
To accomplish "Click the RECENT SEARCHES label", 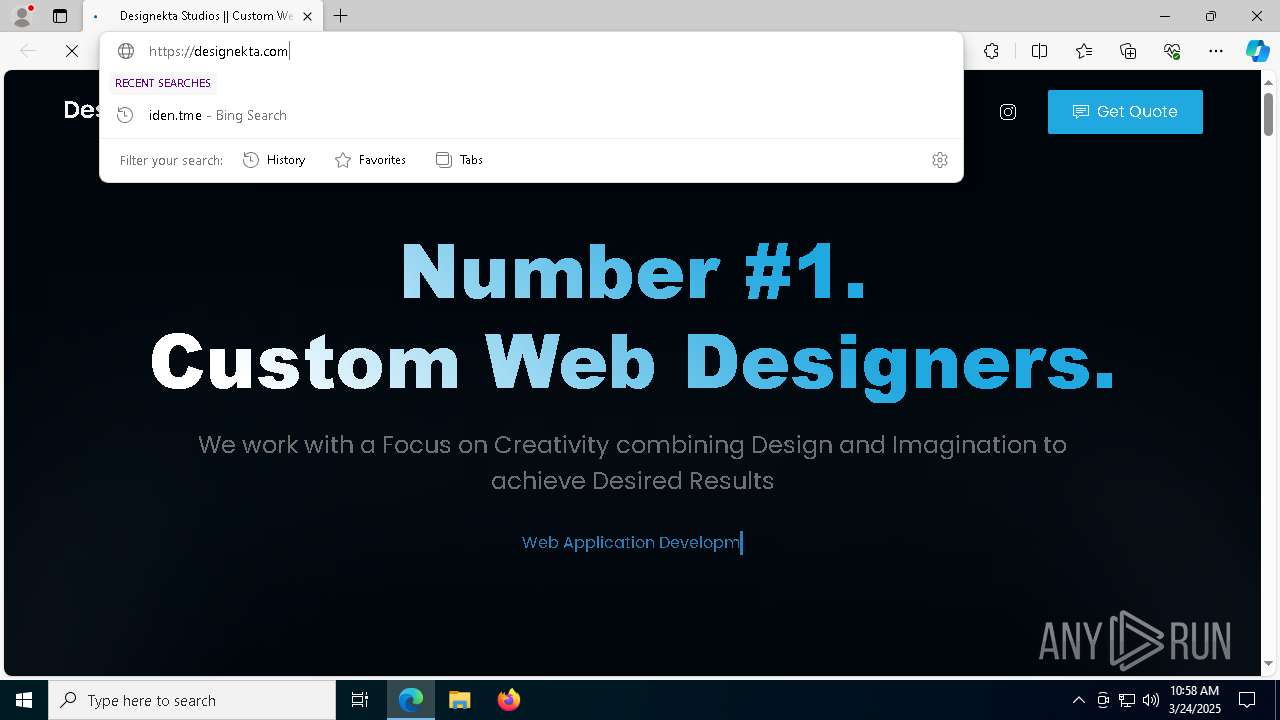I will click(163, 83).
